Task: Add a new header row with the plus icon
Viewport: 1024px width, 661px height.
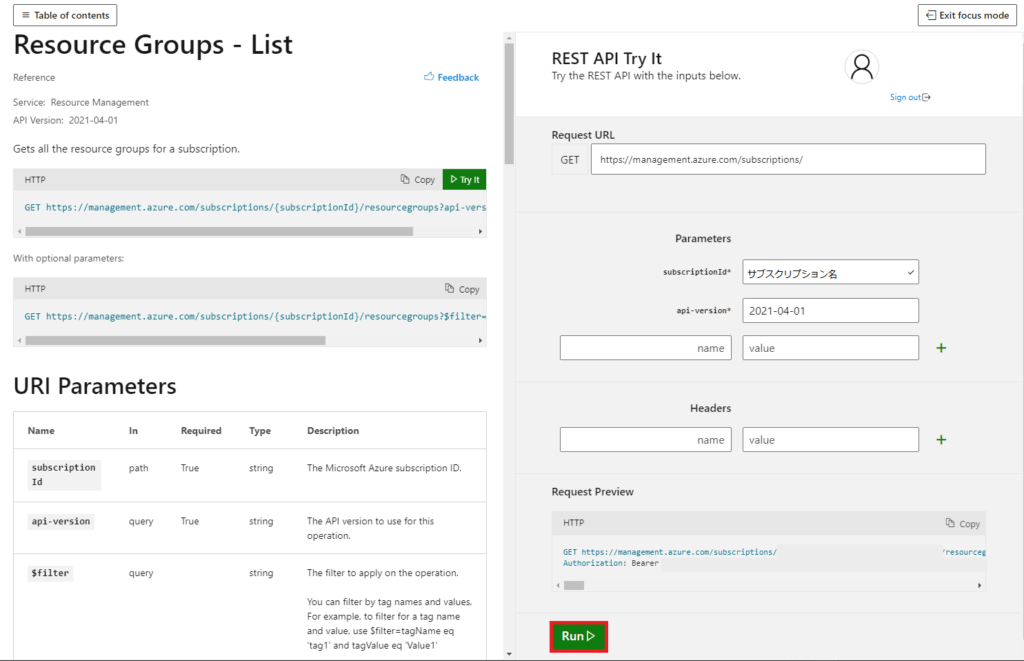Action: [x=940, y=439]
